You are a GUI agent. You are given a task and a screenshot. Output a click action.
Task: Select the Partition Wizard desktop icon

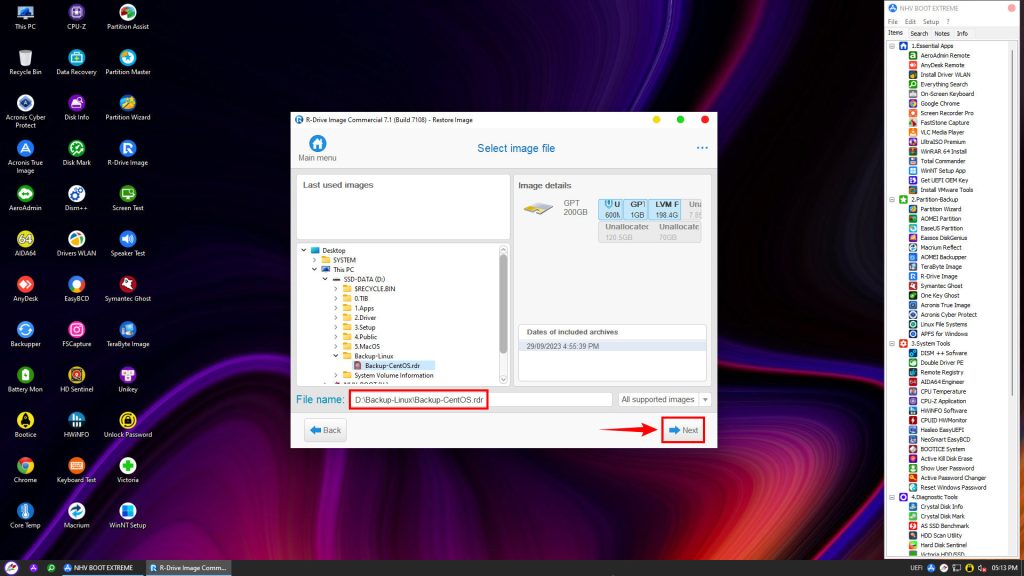pos(128,108)
